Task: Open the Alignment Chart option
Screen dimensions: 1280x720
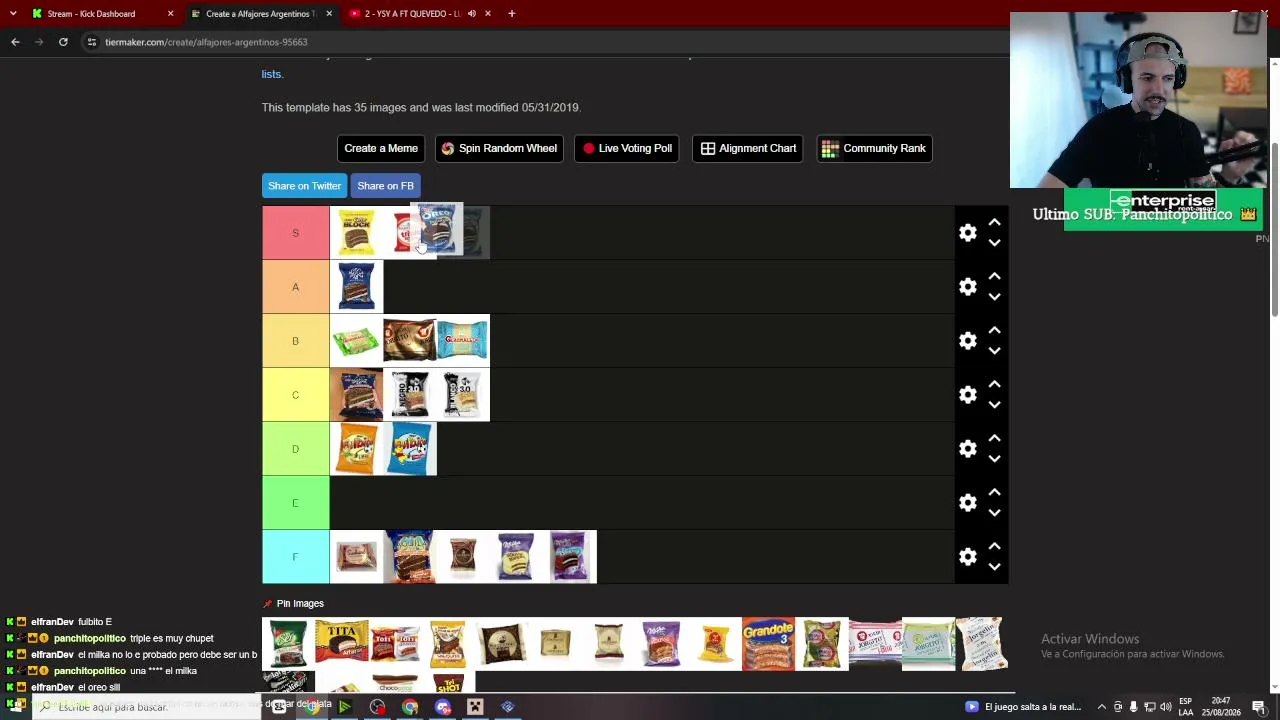Action: 748,148
